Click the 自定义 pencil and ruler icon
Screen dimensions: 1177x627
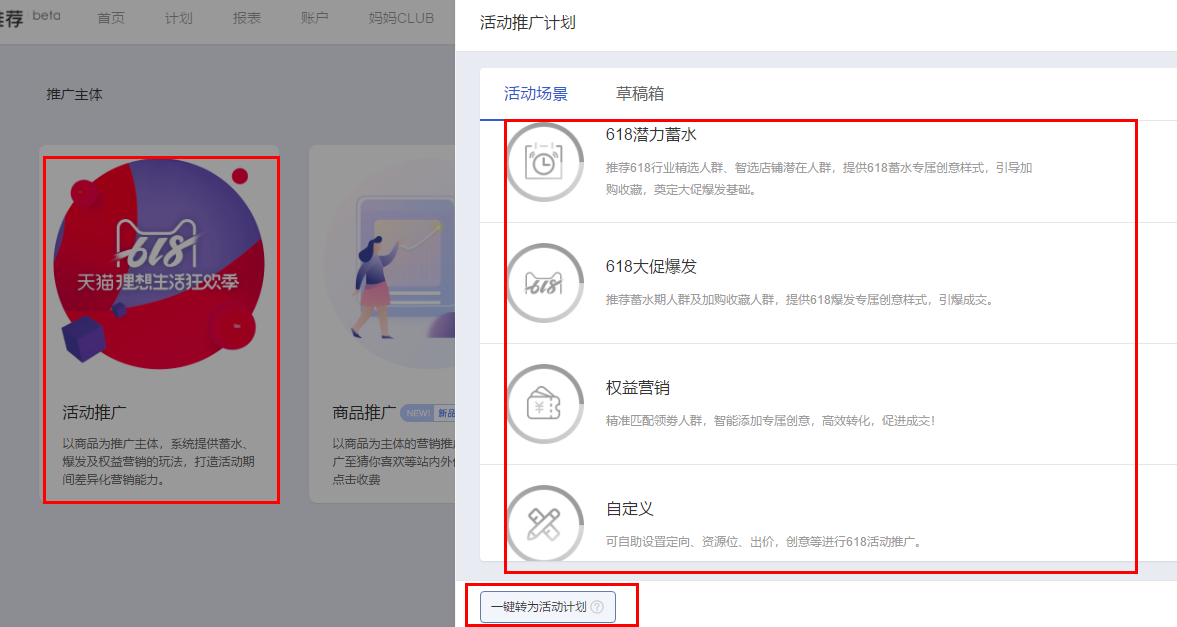click(x=544, y=524)
